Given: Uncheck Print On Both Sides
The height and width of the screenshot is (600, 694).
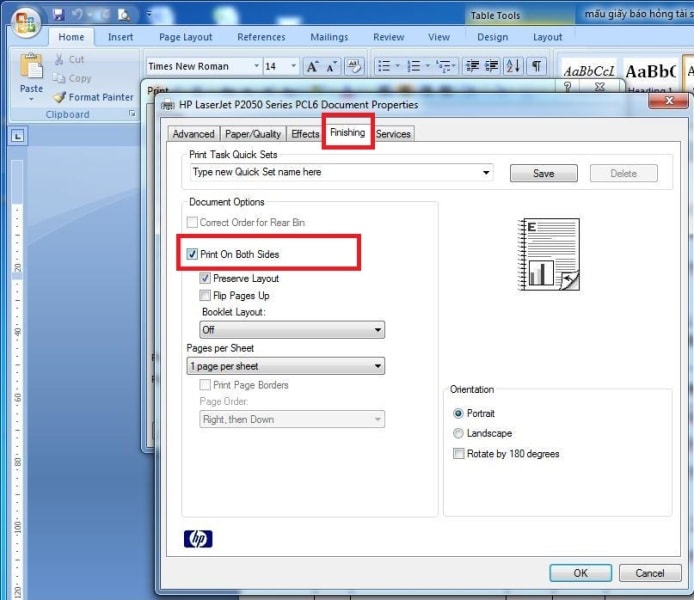Looking at the screenshot, I should [x=192, y=254].
